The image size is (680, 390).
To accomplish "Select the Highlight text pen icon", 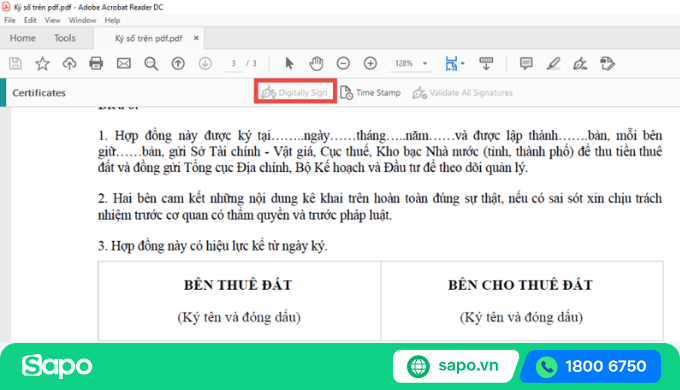I will (553, 64).
